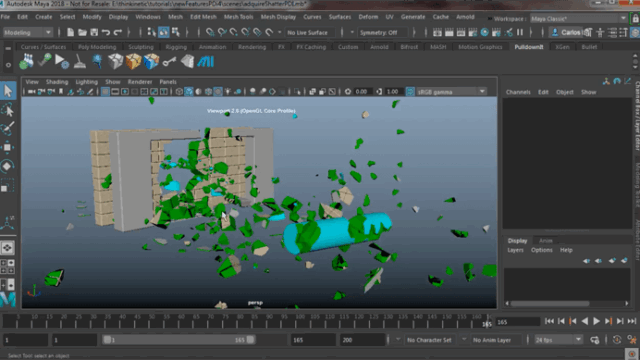The image size is (640, 360).
Task: Open the Channels menu in Channel Box
Action: point(518,92)
